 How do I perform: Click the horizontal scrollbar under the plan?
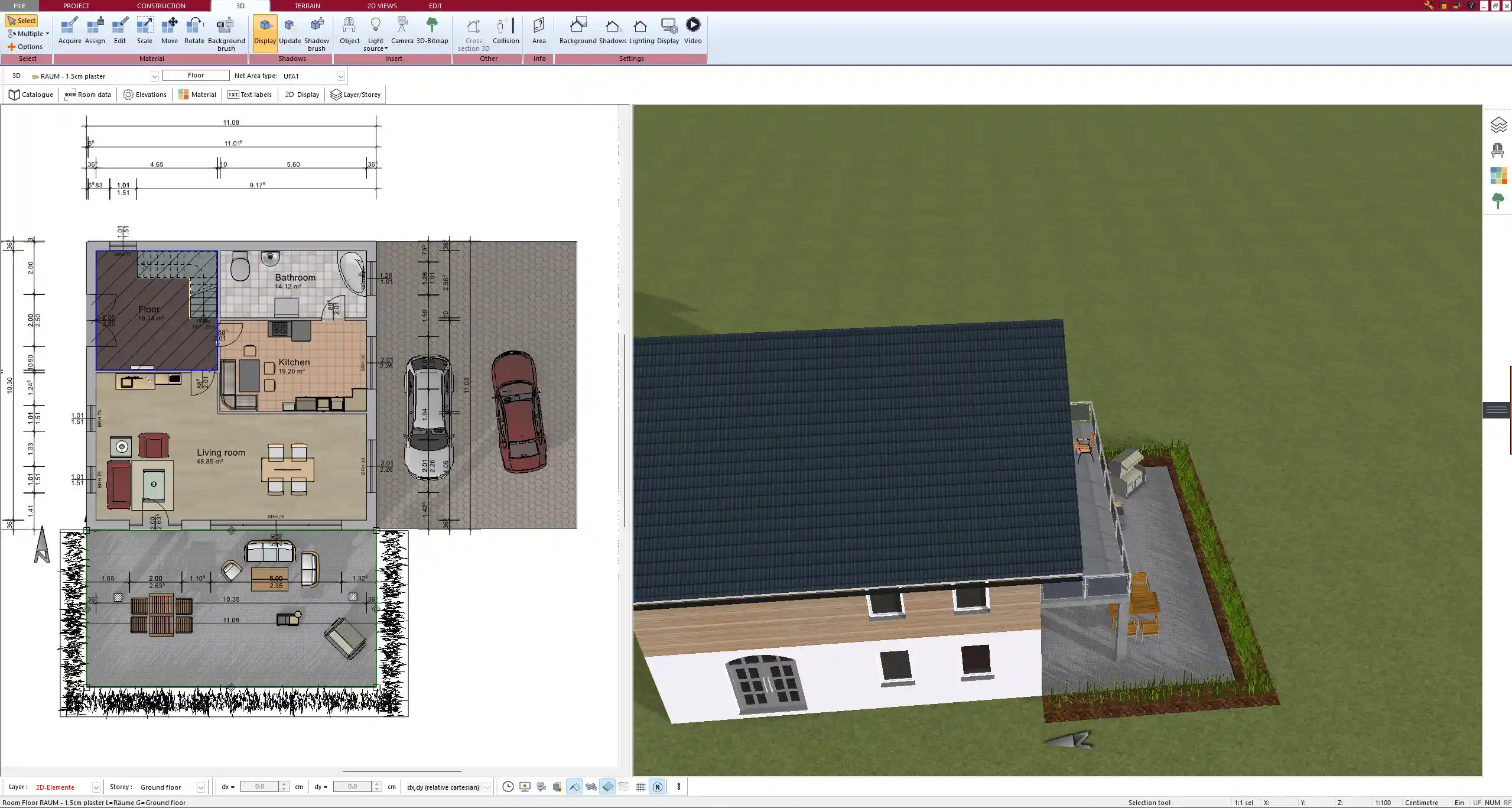402,771
